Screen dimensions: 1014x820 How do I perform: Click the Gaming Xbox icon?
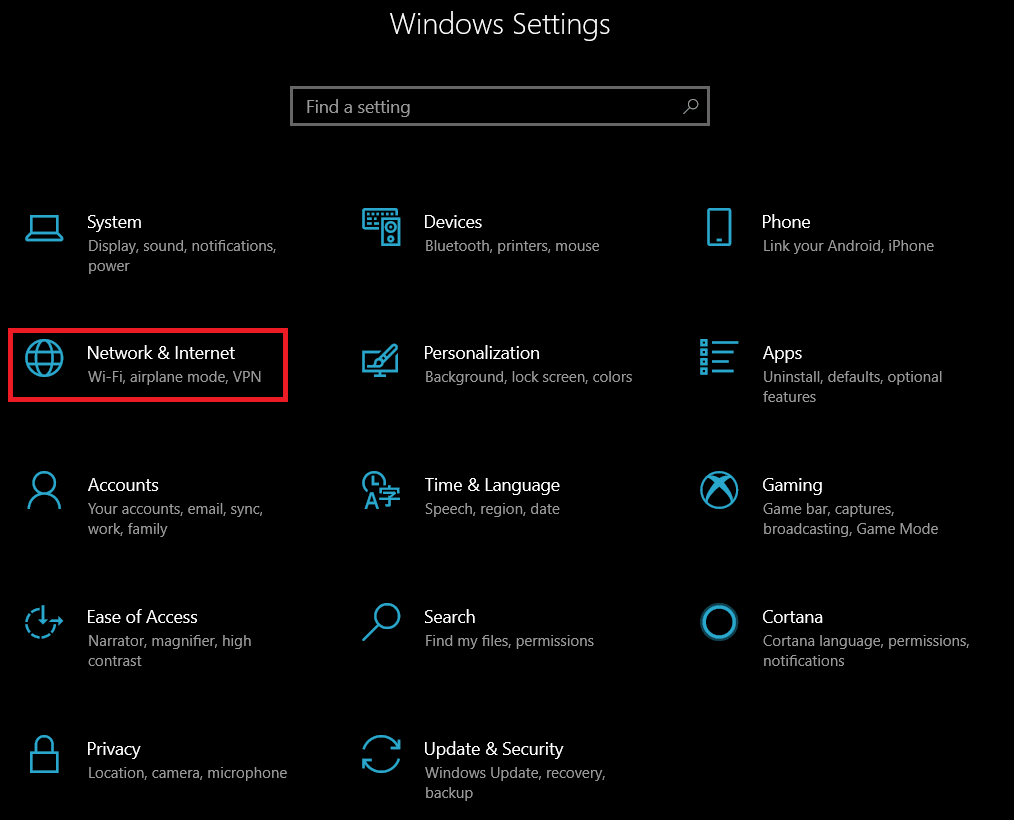tap(719, 490)
